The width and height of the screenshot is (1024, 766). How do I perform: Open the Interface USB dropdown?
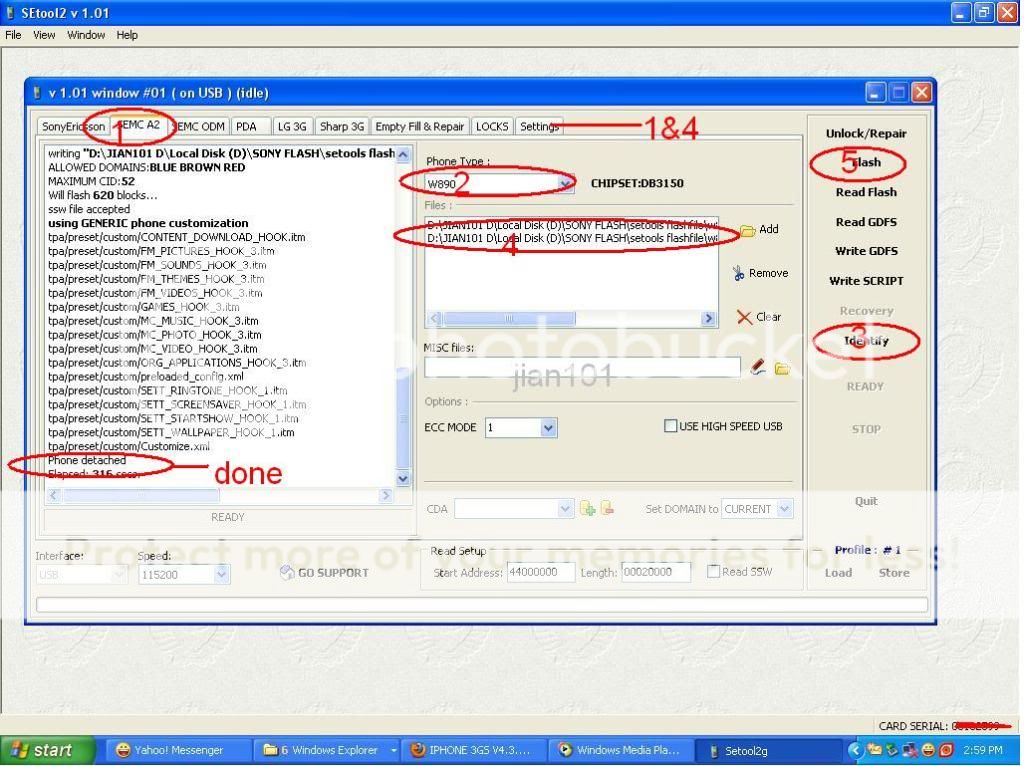click(119, 575)
